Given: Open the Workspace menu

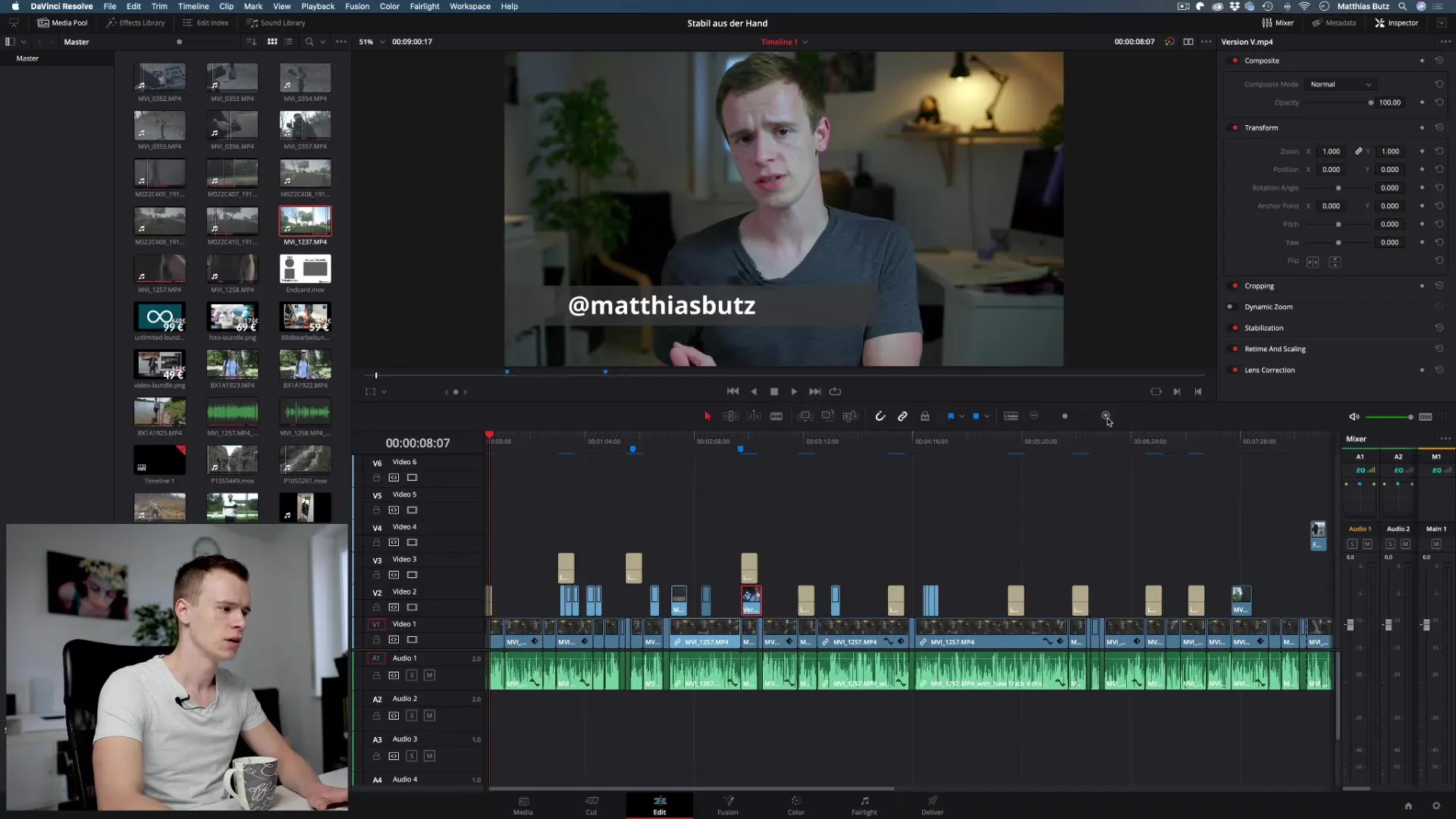Looking at the screenshot, I should pos(470,6).
